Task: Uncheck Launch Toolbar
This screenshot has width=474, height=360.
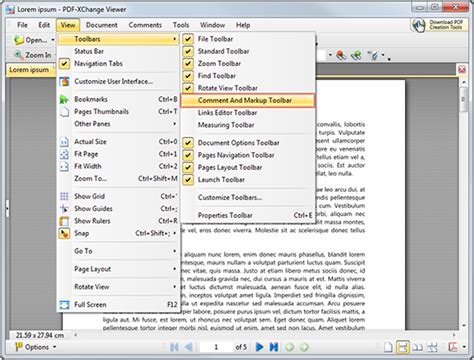Action: tap(188, 180)
